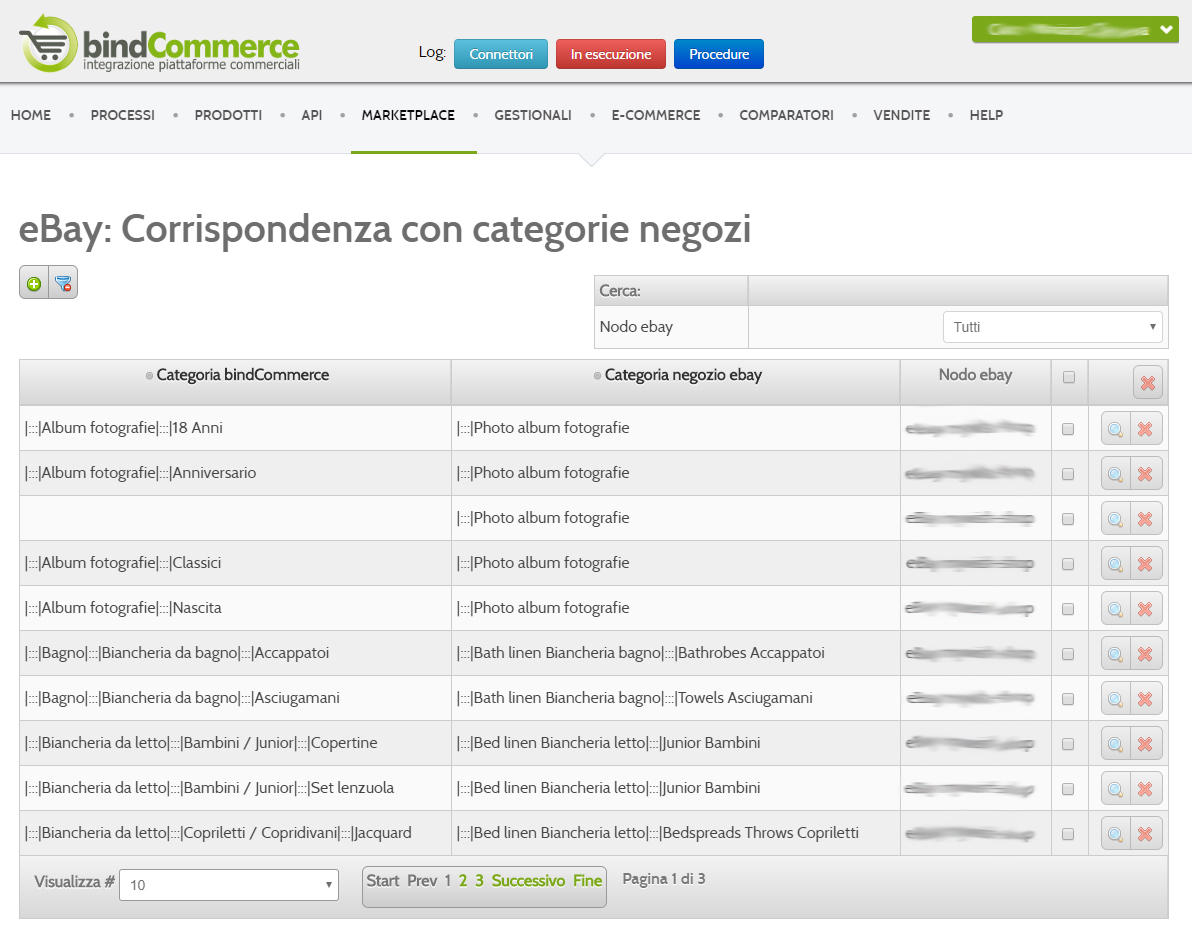Delete the Set lenzuola row
This screenshot has height=948, width=1192.
click(1146, 788)
